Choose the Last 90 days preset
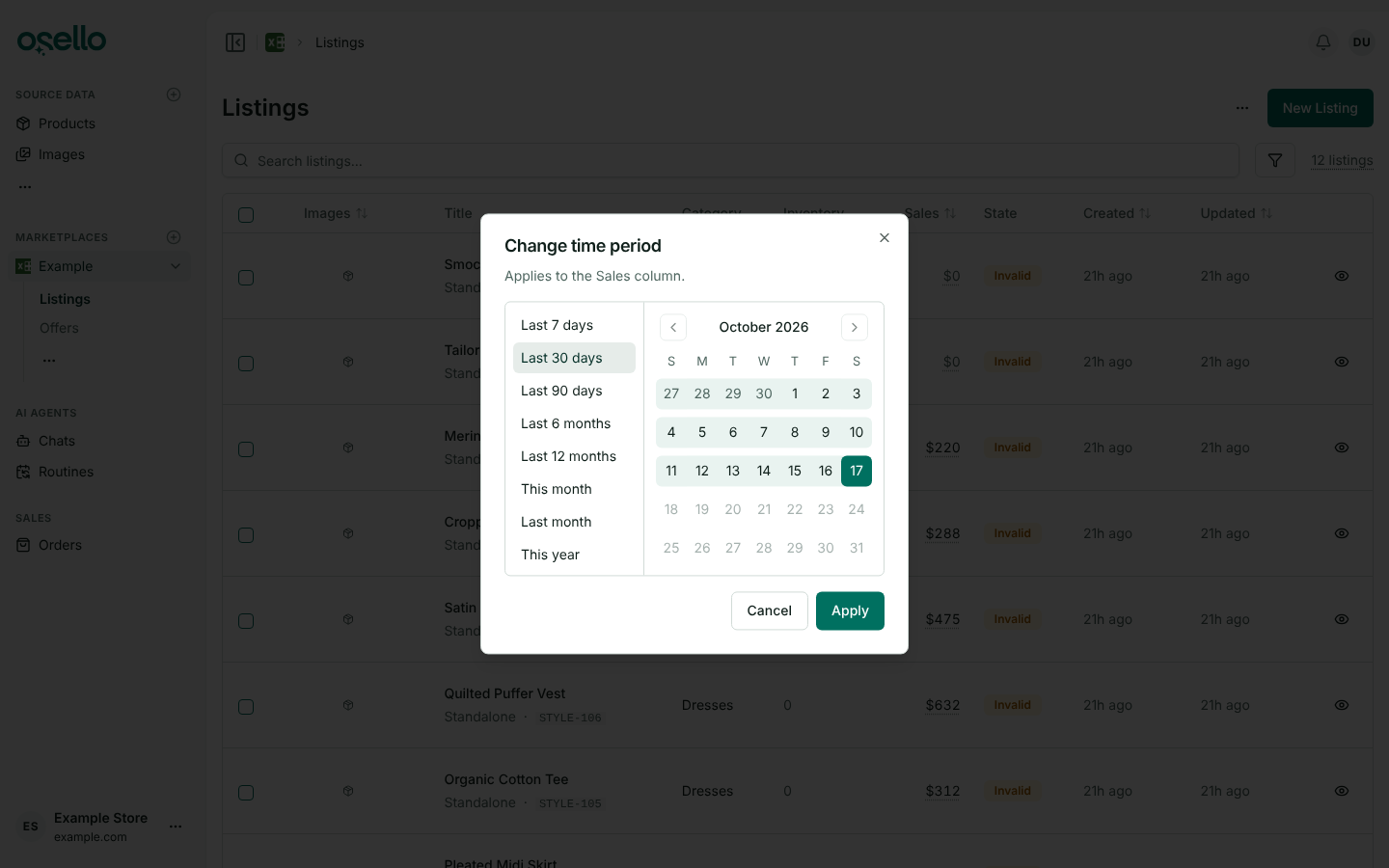 point(574,391)
